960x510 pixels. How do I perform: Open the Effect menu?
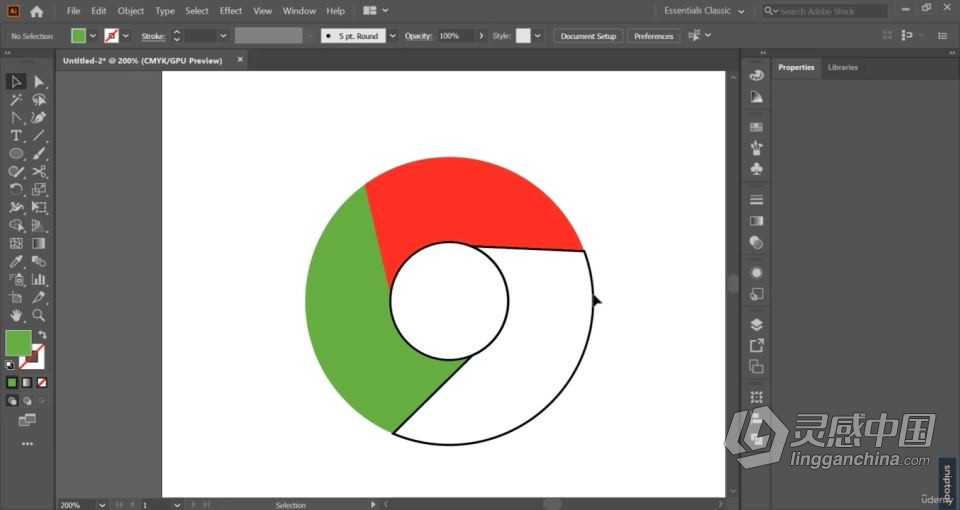tap(231, 11)
